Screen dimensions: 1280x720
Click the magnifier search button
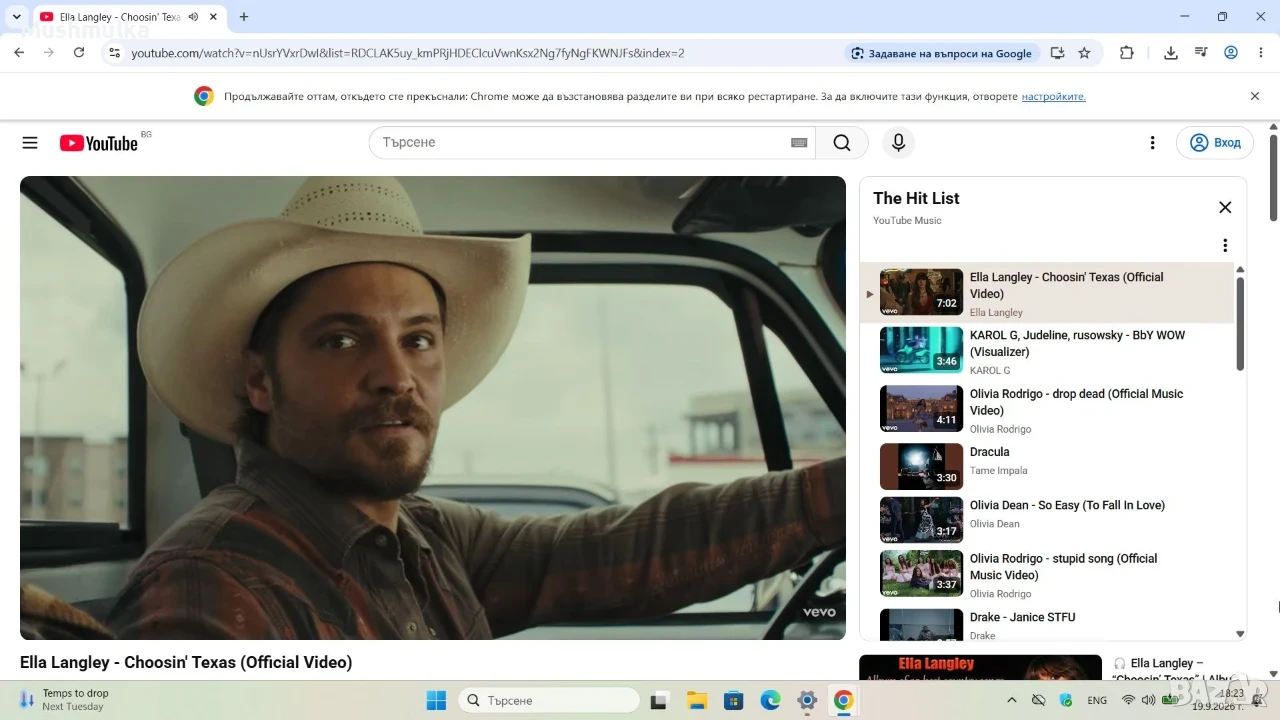click(842, 143)
